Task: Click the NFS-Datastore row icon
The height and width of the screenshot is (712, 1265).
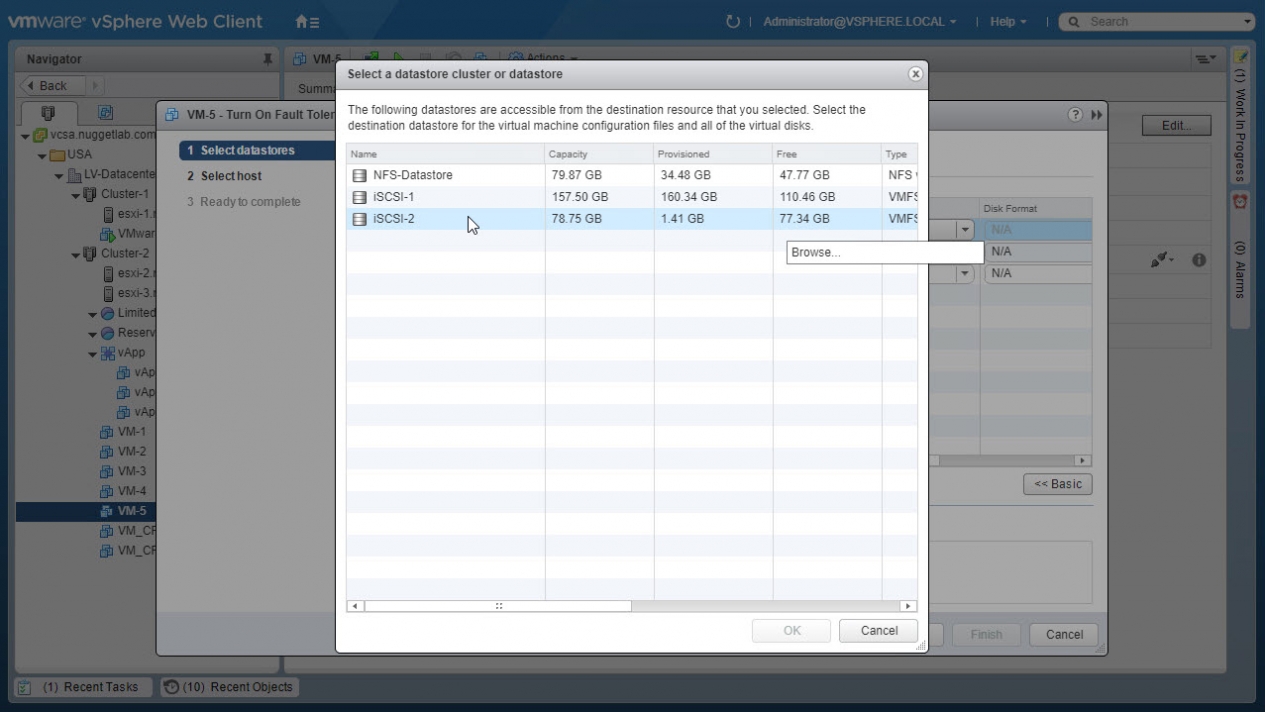Action: click(x=359, y=175)
